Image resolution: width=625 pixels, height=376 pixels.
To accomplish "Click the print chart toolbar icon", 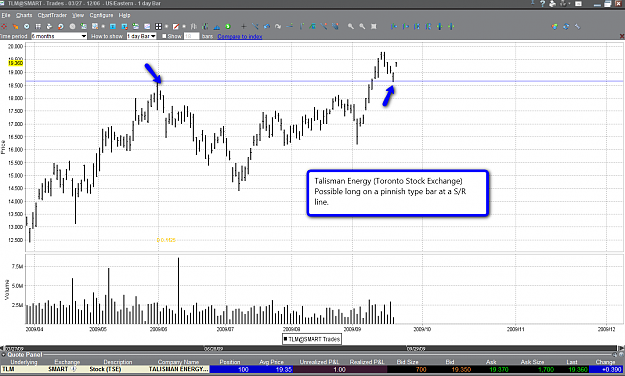I will (49, 26).
